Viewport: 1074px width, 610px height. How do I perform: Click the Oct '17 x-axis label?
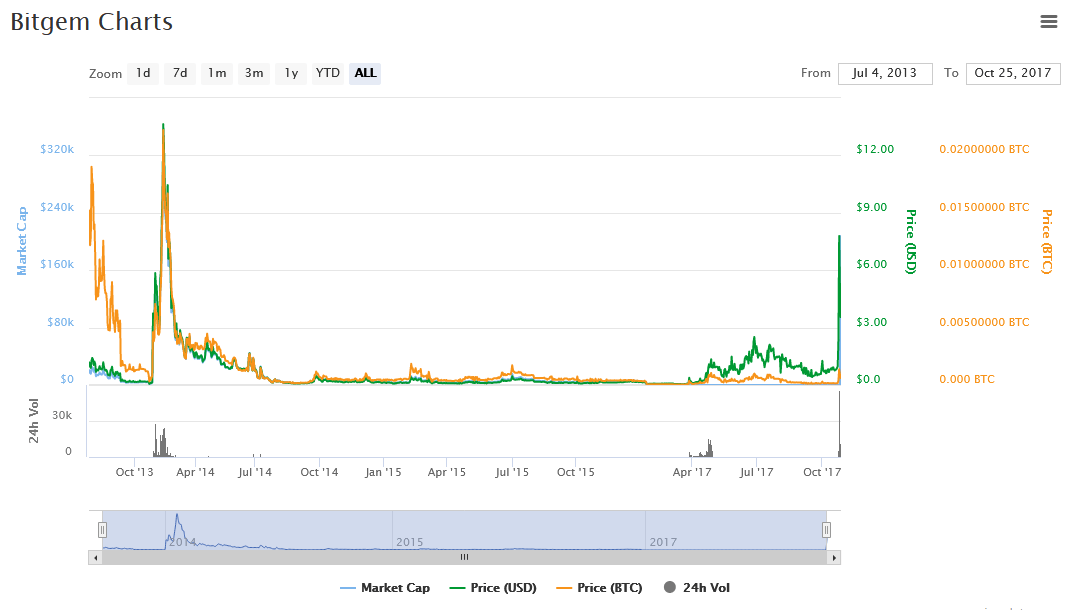pyautogui.click(x=822, y=472)
